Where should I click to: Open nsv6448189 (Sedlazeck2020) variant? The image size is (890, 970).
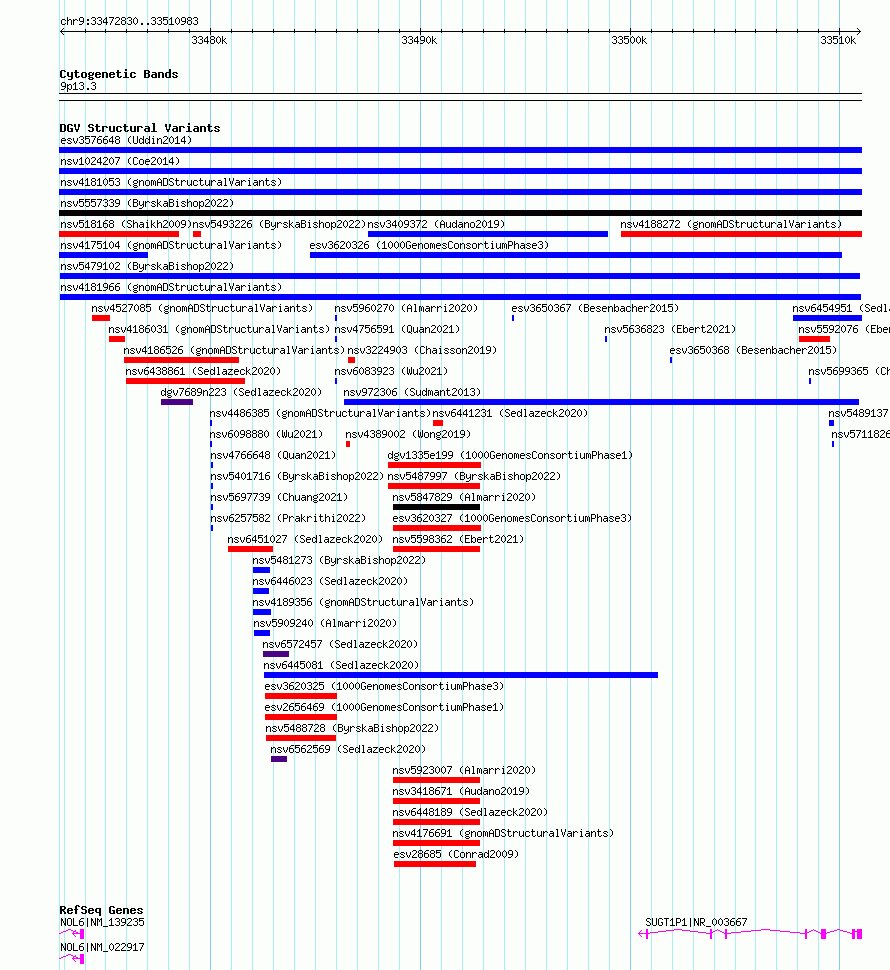pyautogui.click(x=470, y=813)
